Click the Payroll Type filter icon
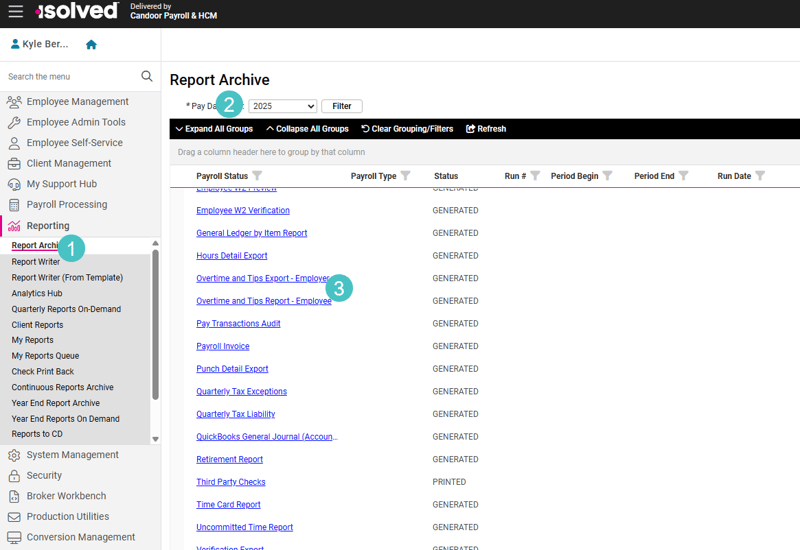The width and height of the screenshot is (800, 550). (x=406, y=176)
